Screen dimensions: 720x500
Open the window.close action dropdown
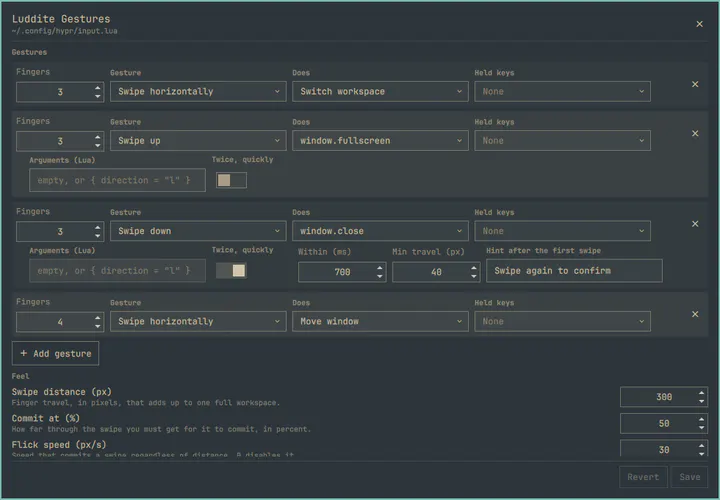380,231
